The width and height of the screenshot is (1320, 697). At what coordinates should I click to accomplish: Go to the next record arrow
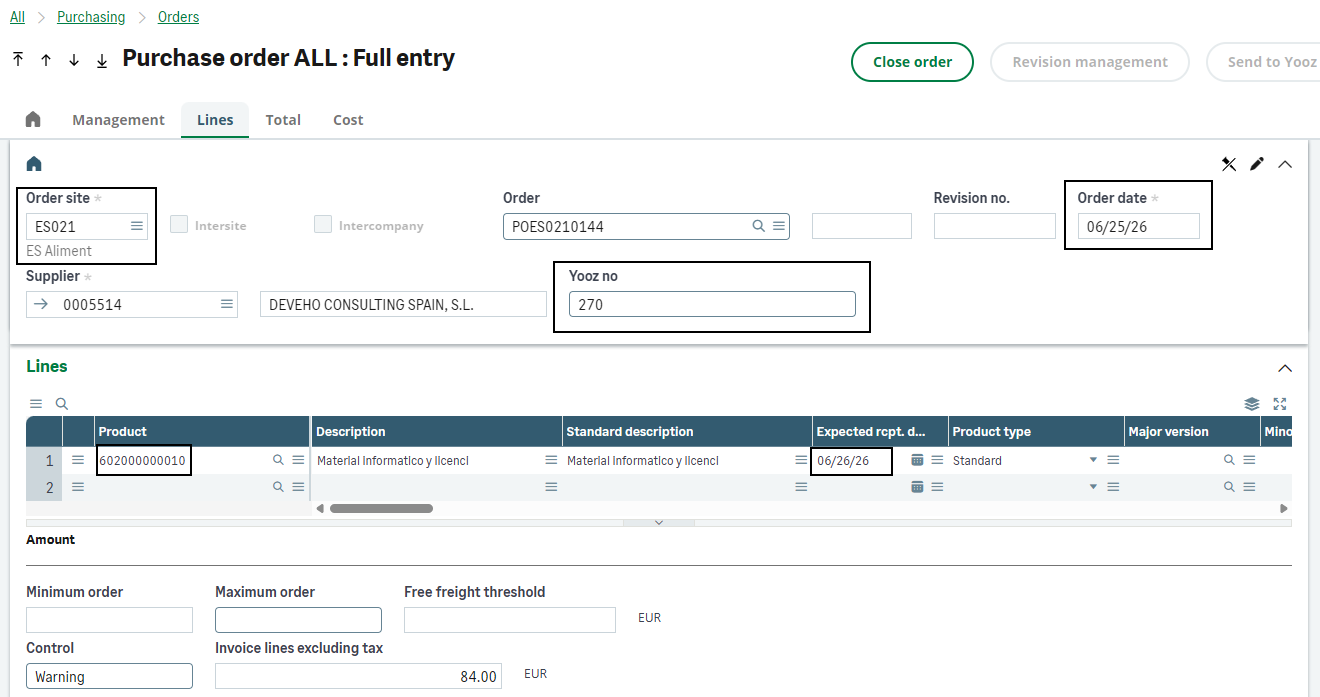(74, 60)
